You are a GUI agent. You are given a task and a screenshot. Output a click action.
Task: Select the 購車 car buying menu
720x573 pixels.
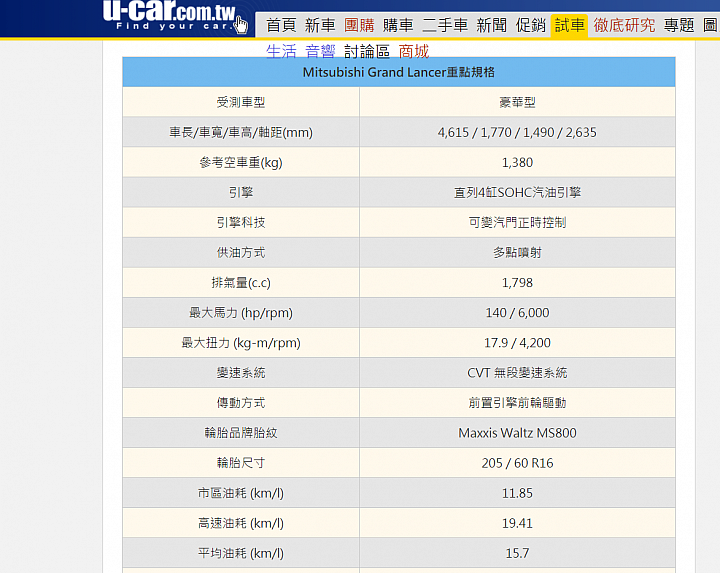pos(398,25)
